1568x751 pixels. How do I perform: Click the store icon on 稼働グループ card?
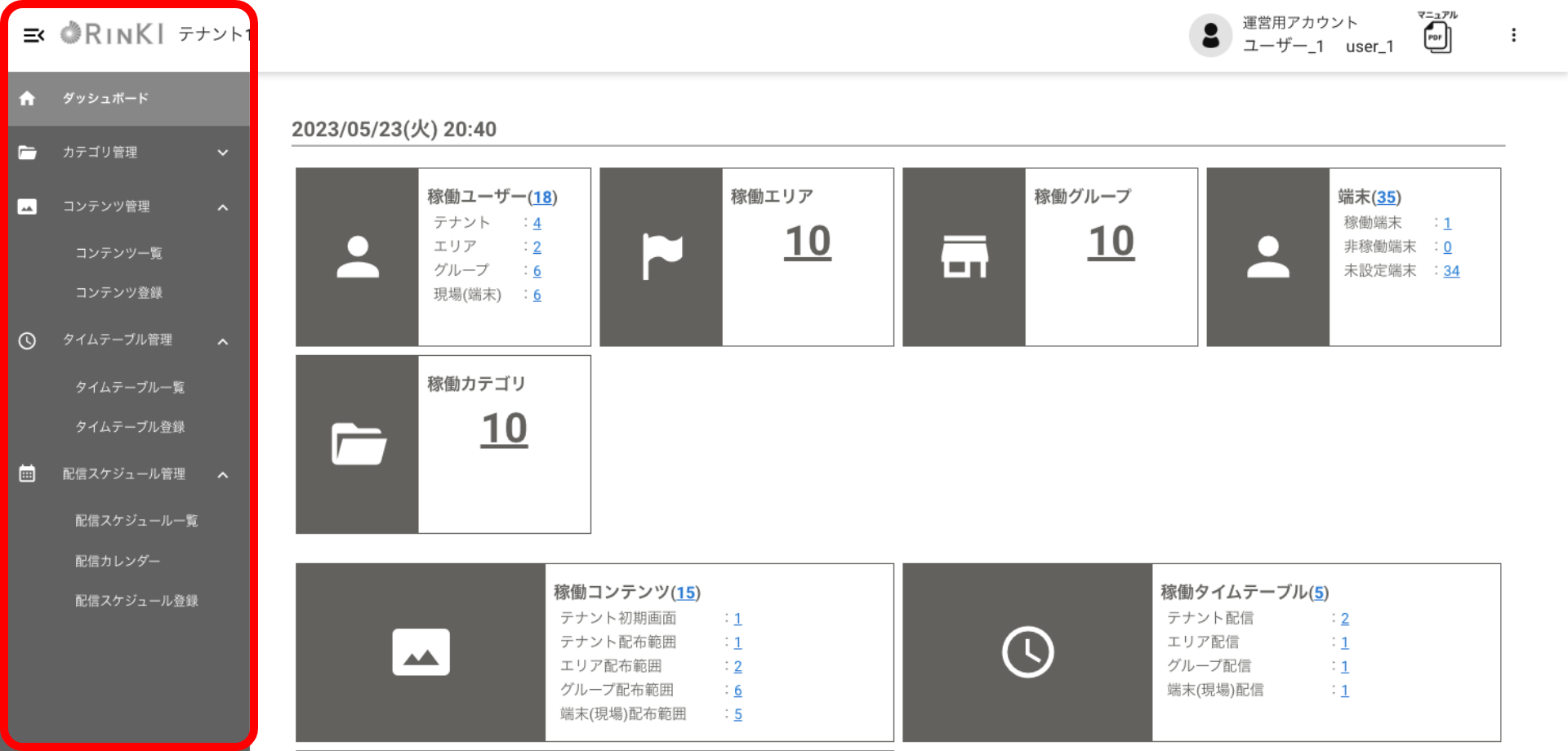click(x=964, y=256)
